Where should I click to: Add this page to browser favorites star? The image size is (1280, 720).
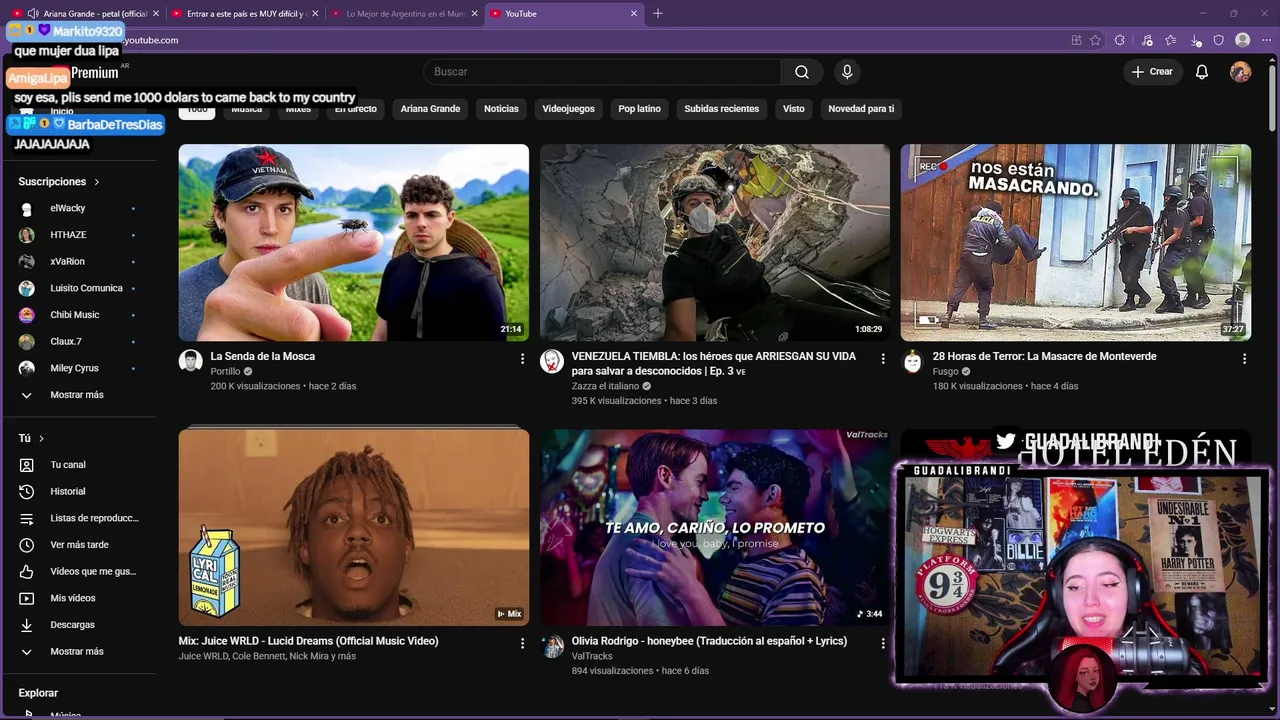[x=1096, y=40]
